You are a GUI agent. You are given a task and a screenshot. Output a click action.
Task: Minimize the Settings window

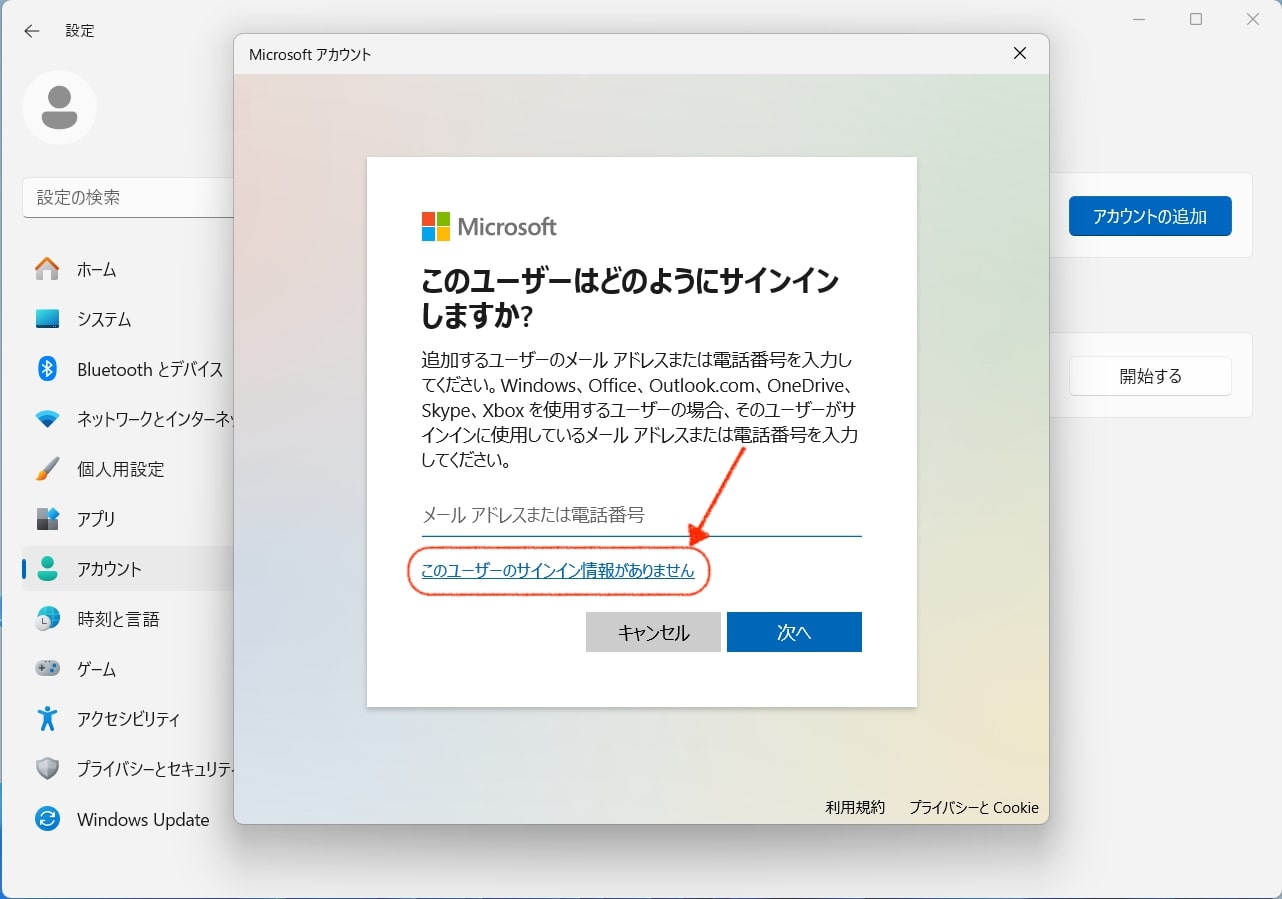point(1139,19)
